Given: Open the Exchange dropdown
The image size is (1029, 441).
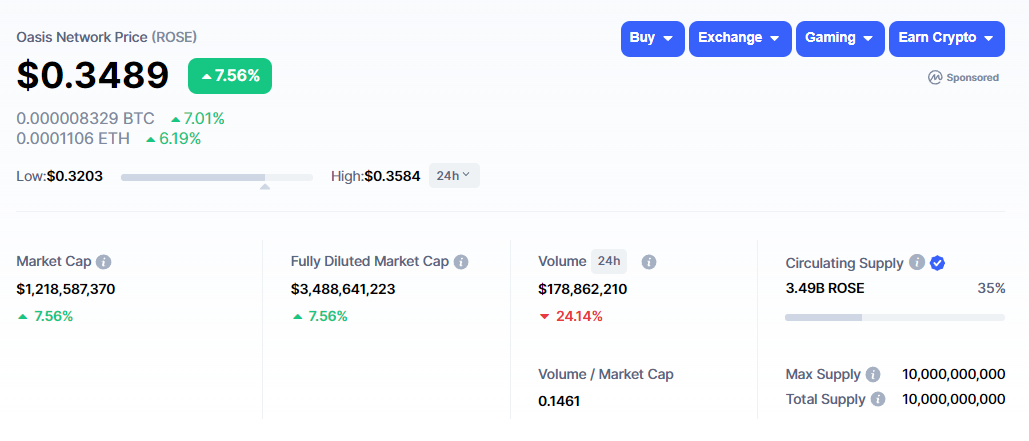Looking at the screenshot, I should [740, 38].
